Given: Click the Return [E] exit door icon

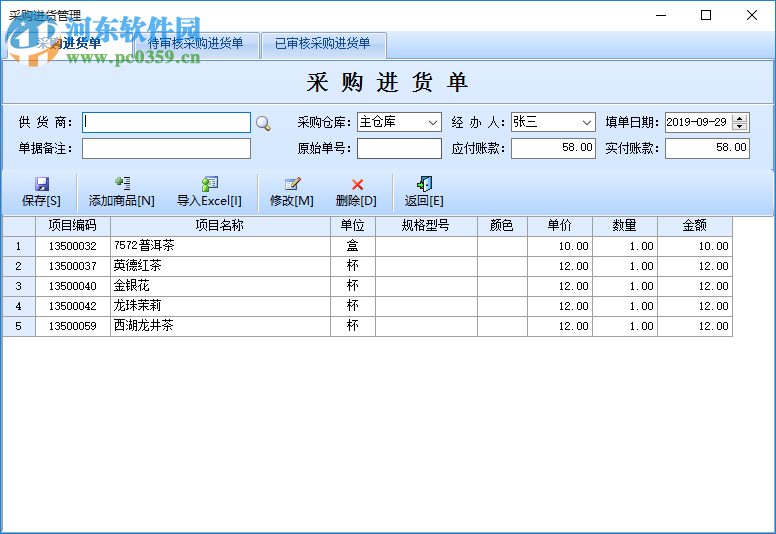Looking at the screenshot, I should [x=425, y=184].
